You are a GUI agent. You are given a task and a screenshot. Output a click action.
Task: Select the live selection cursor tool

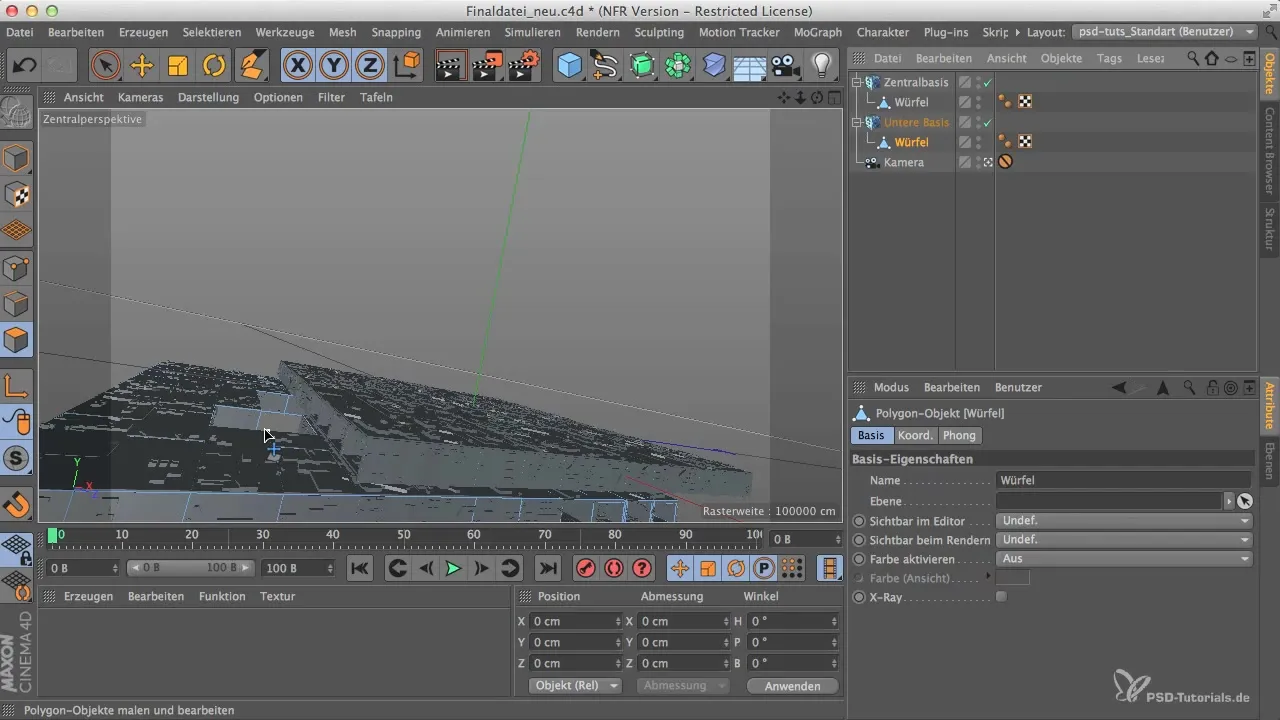pos(105,66)
